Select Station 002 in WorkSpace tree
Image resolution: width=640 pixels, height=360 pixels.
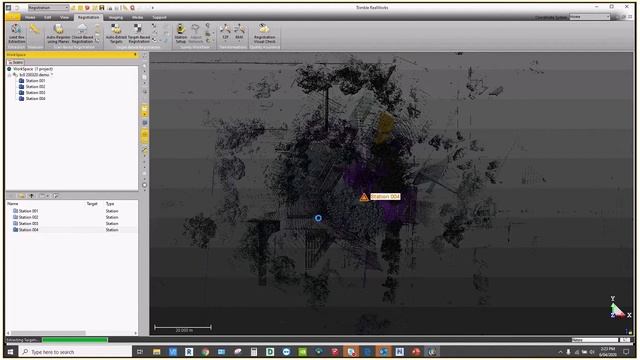coord(35,87)
